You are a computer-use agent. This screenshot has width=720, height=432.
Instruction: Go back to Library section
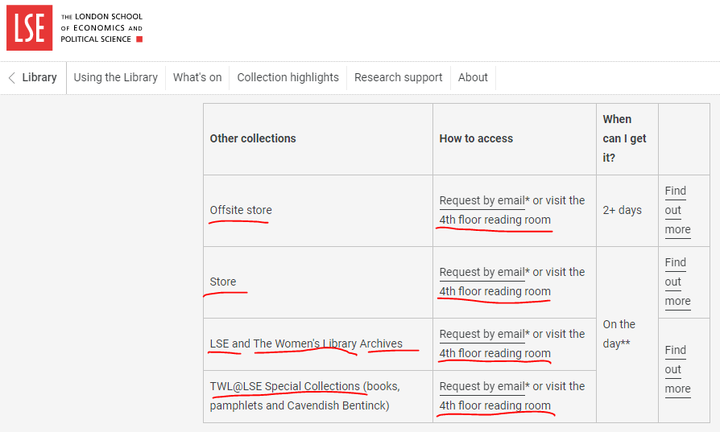(39, 77)
